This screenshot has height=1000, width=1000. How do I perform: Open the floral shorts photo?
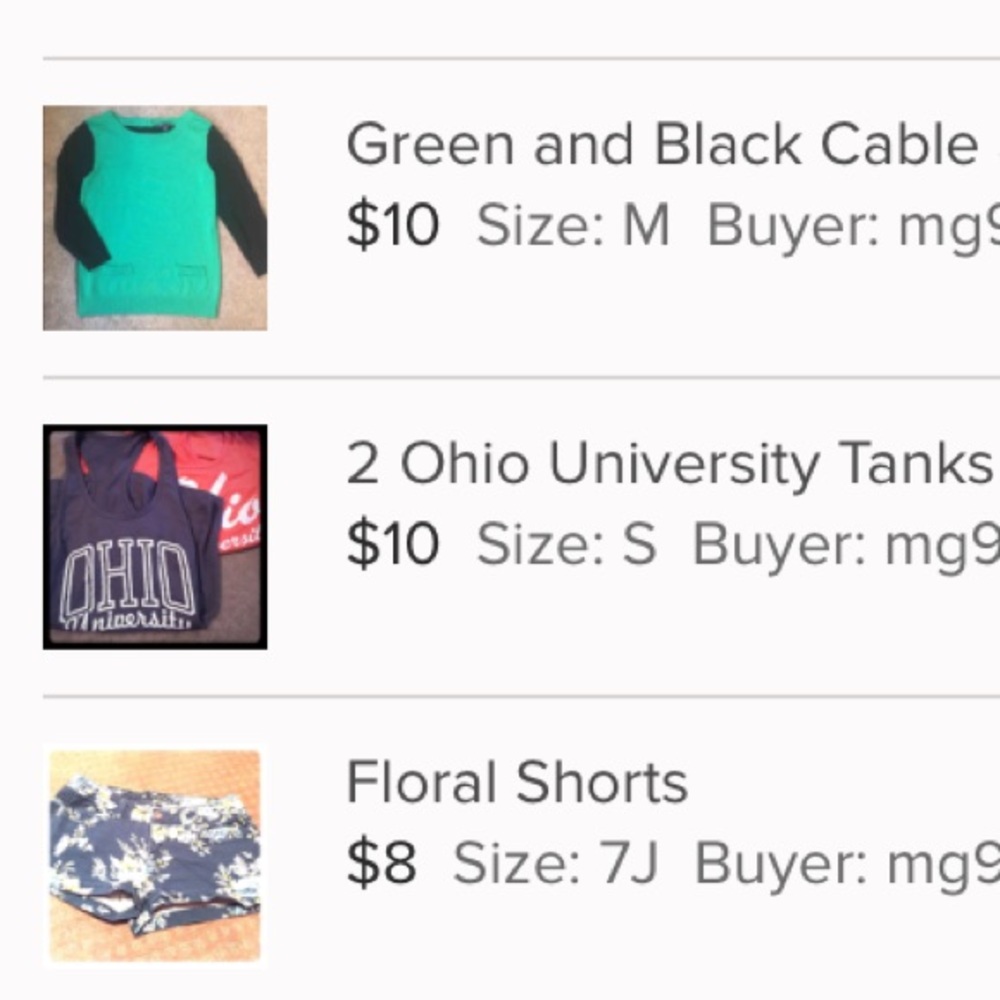pos(155,857)
